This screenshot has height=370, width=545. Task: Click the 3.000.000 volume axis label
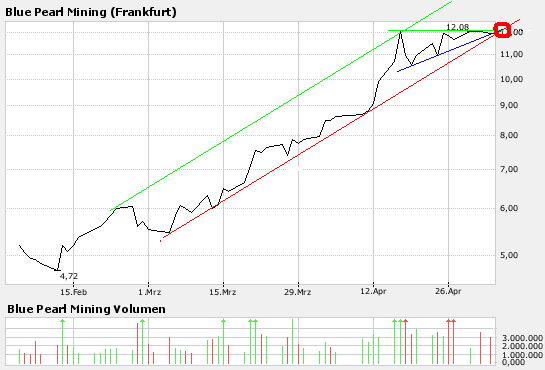(x=522, y=338)
